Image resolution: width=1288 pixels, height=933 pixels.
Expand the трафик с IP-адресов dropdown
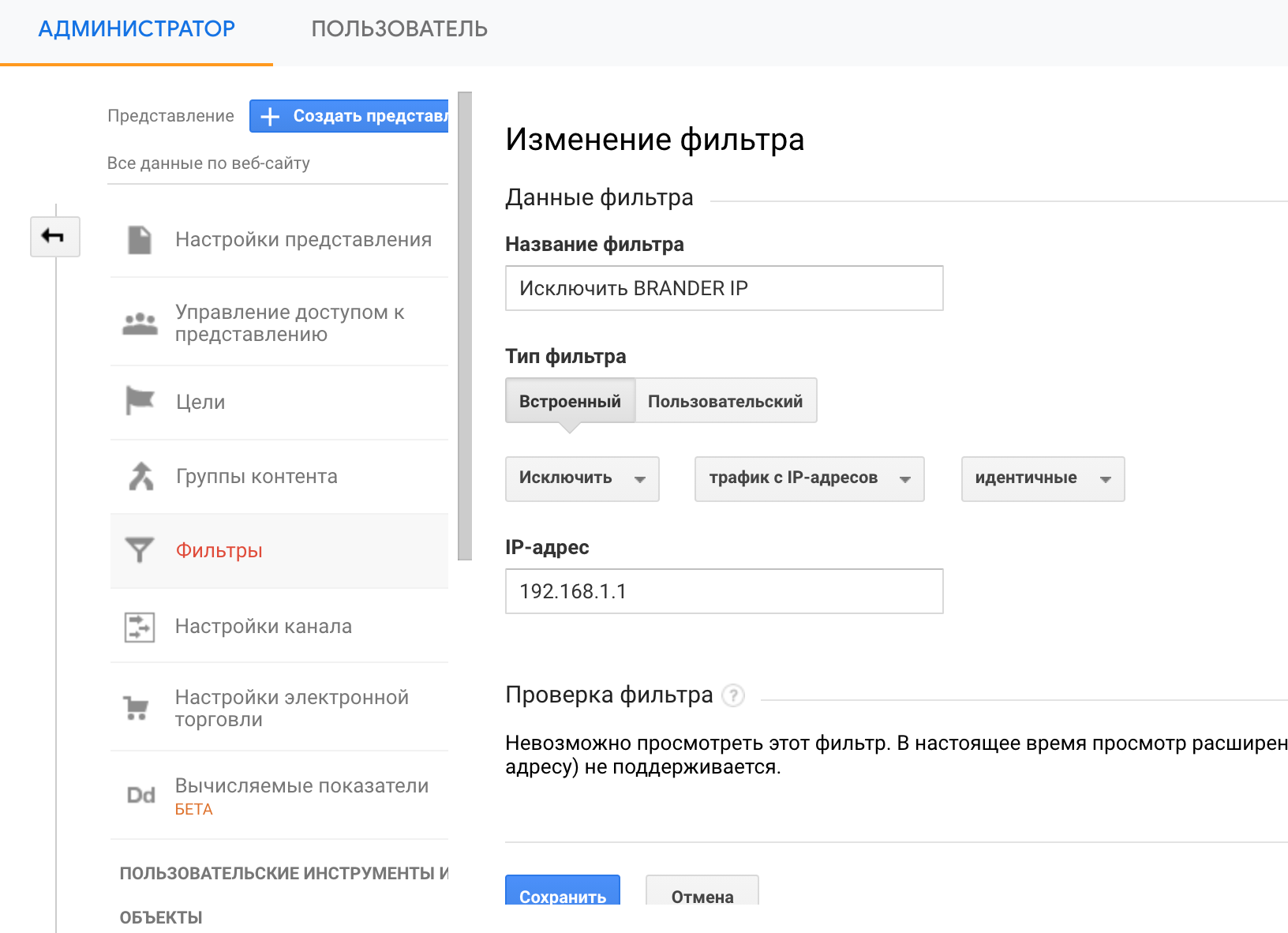(x=809, y=478)
